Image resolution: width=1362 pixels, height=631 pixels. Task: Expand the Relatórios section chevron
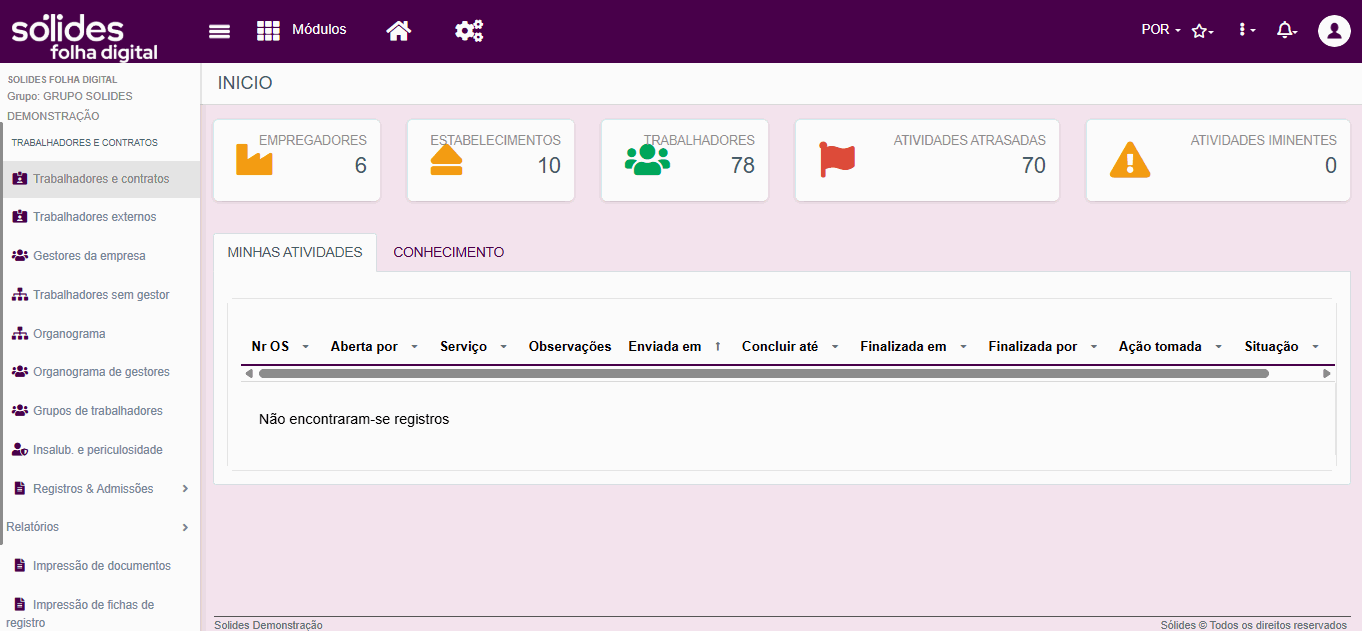(185, 527)
